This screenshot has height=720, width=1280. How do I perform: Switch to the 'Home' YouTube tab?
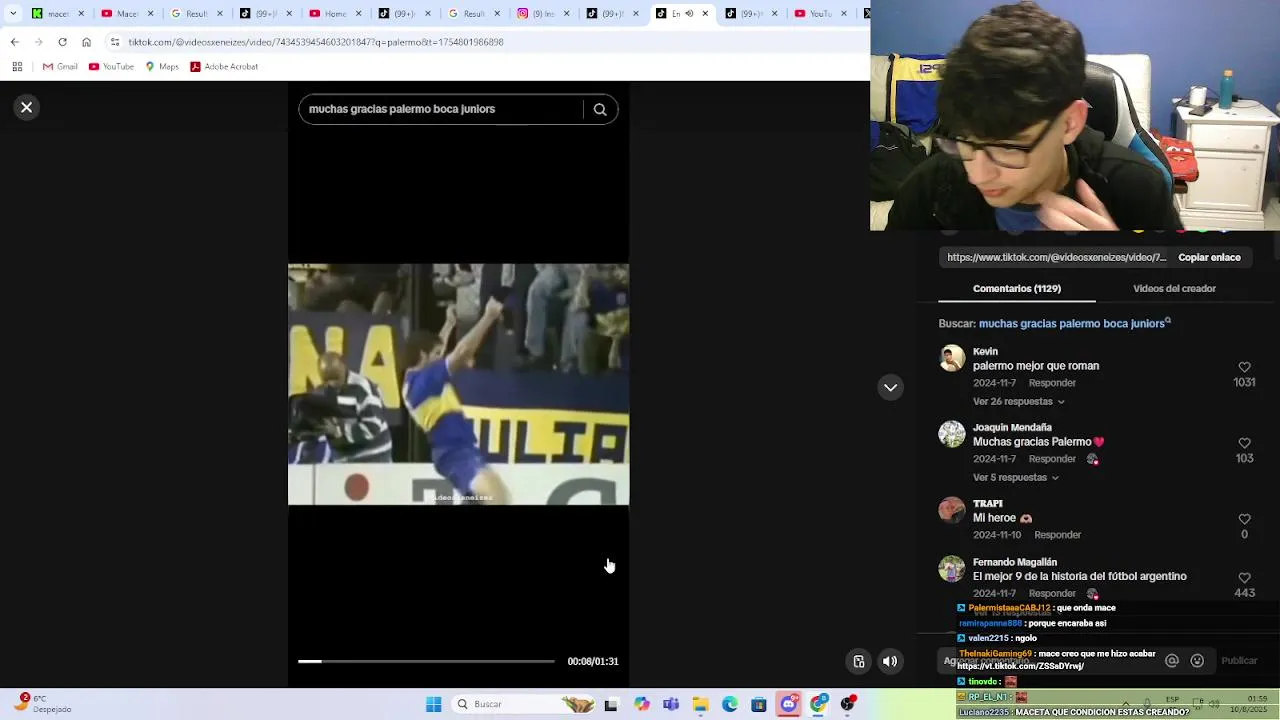[335, 13]
